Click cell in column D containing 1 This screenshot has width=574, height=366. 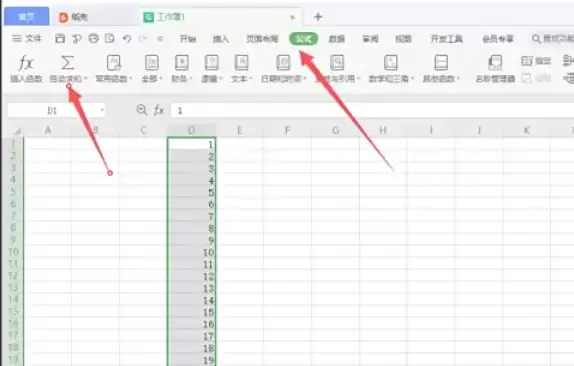click(x=192, y=144)
